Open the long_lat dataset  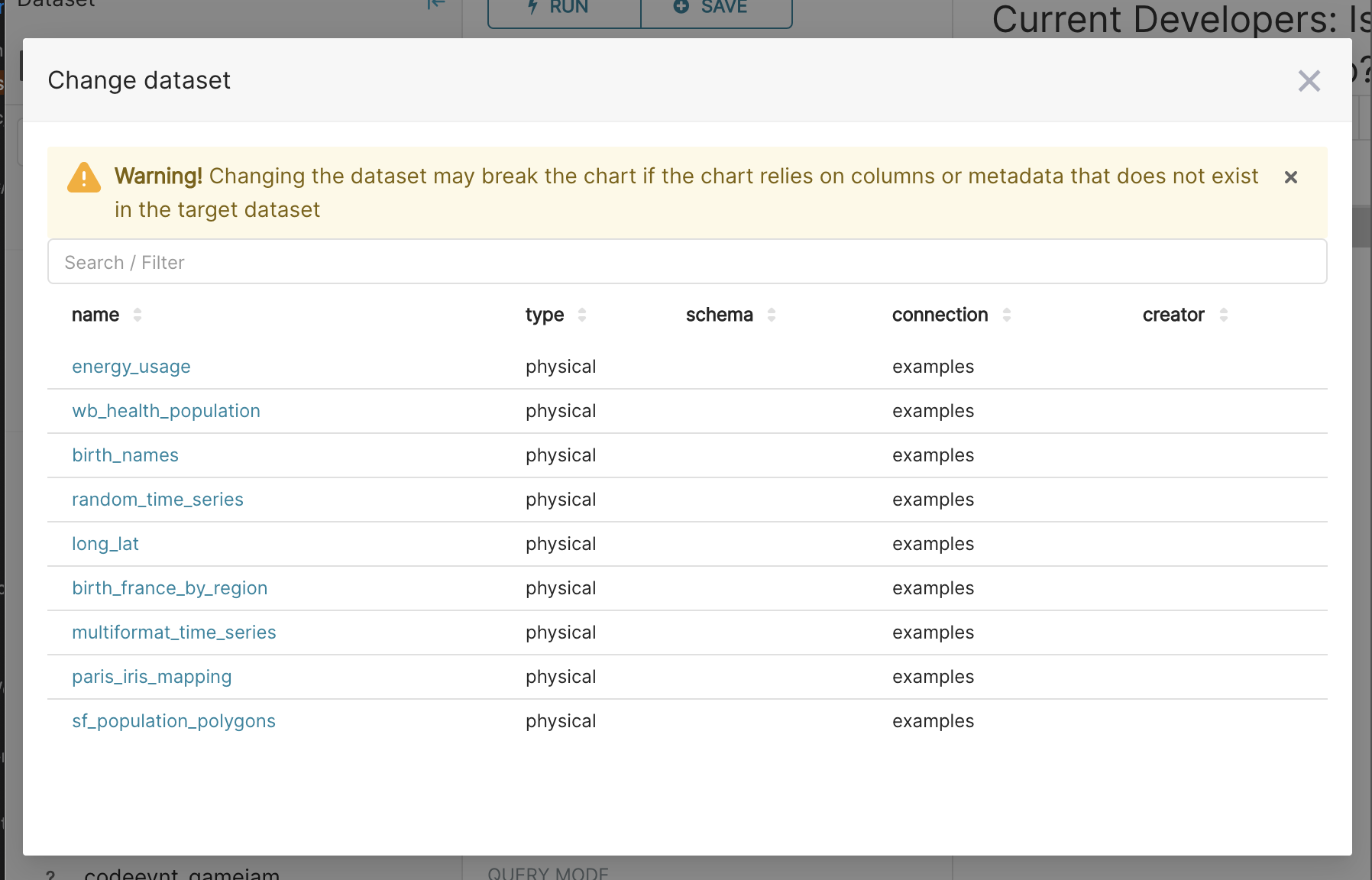point(105,544)
